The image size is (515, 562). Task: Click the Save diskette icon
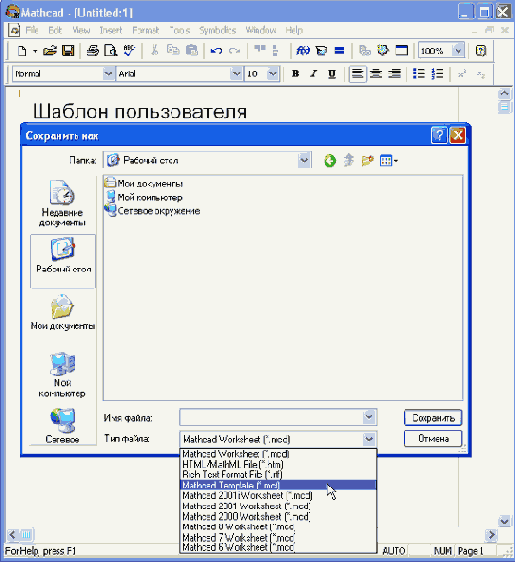point(68,51)
